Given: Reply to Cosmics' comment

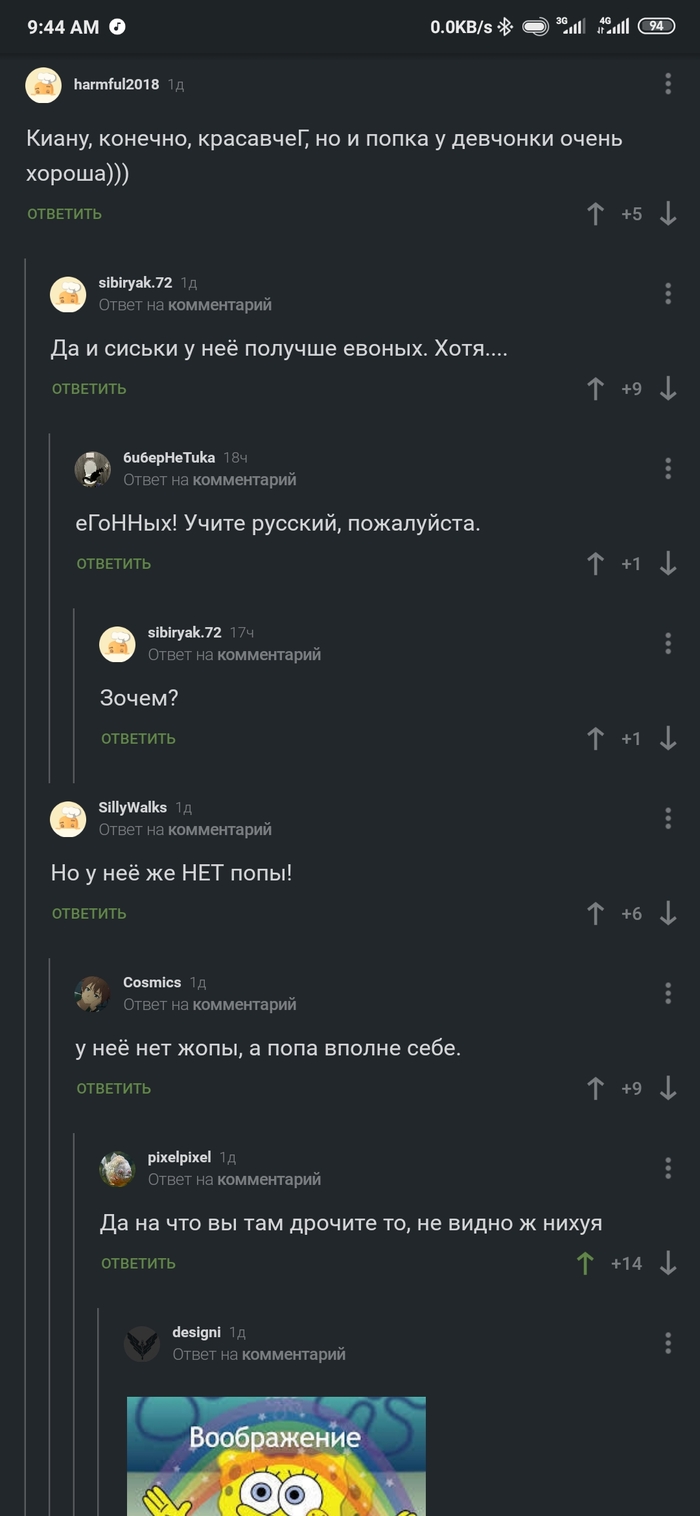Looking at the screenshot, I should 114,1089.
